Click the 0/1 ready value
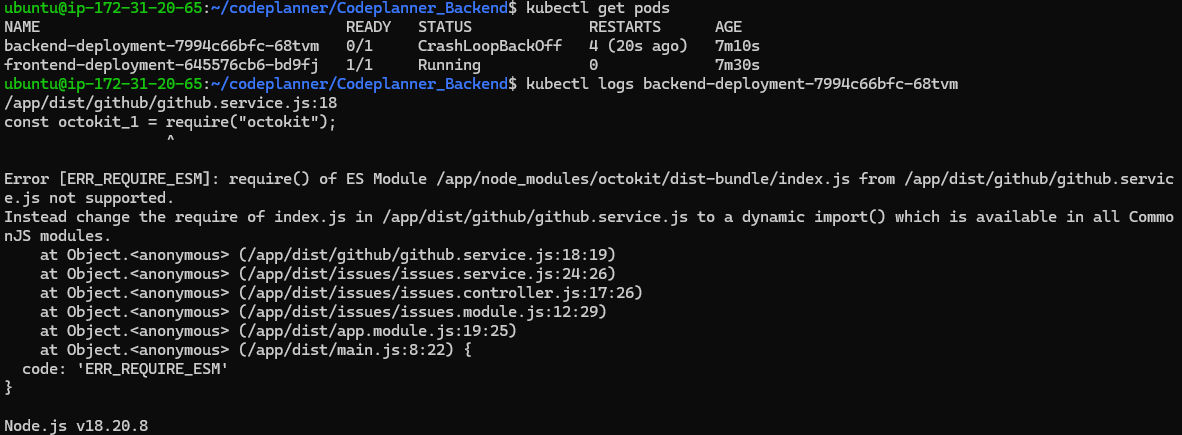Viewport: 1182px width, 435px height. [359, 46]
